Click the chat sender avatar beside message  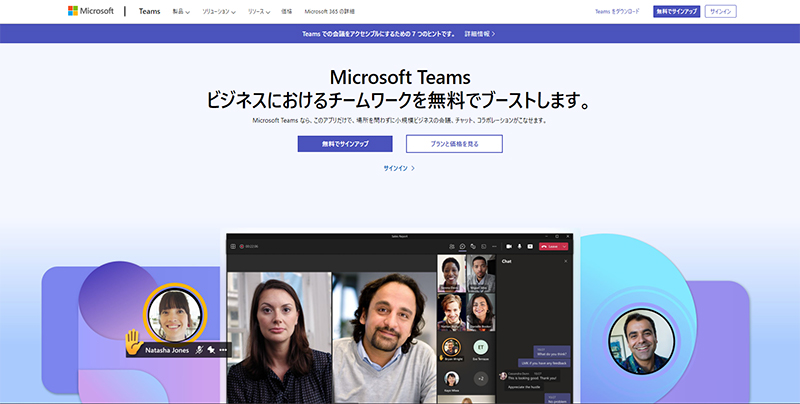tap(503, 376)
